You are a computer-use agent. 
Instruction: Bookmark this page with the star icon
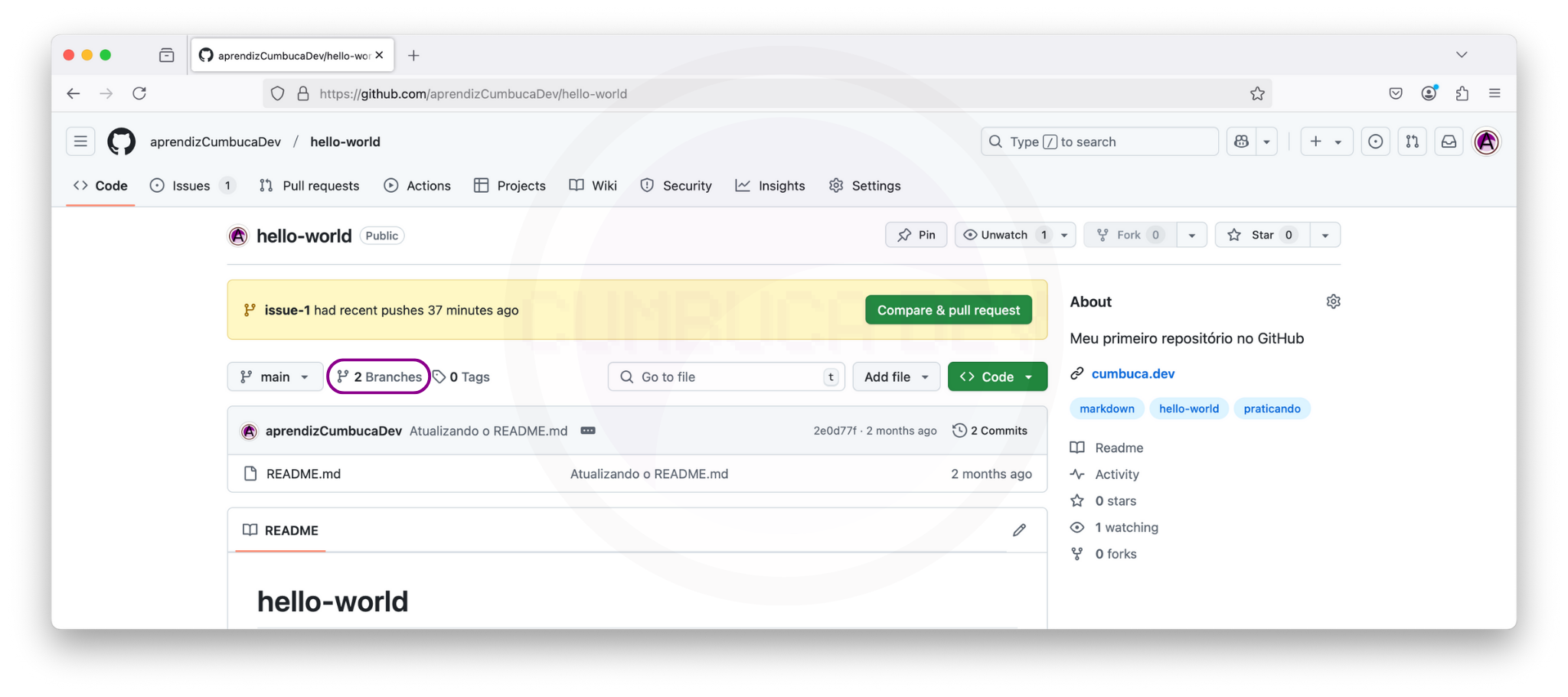pos(1257,93)
